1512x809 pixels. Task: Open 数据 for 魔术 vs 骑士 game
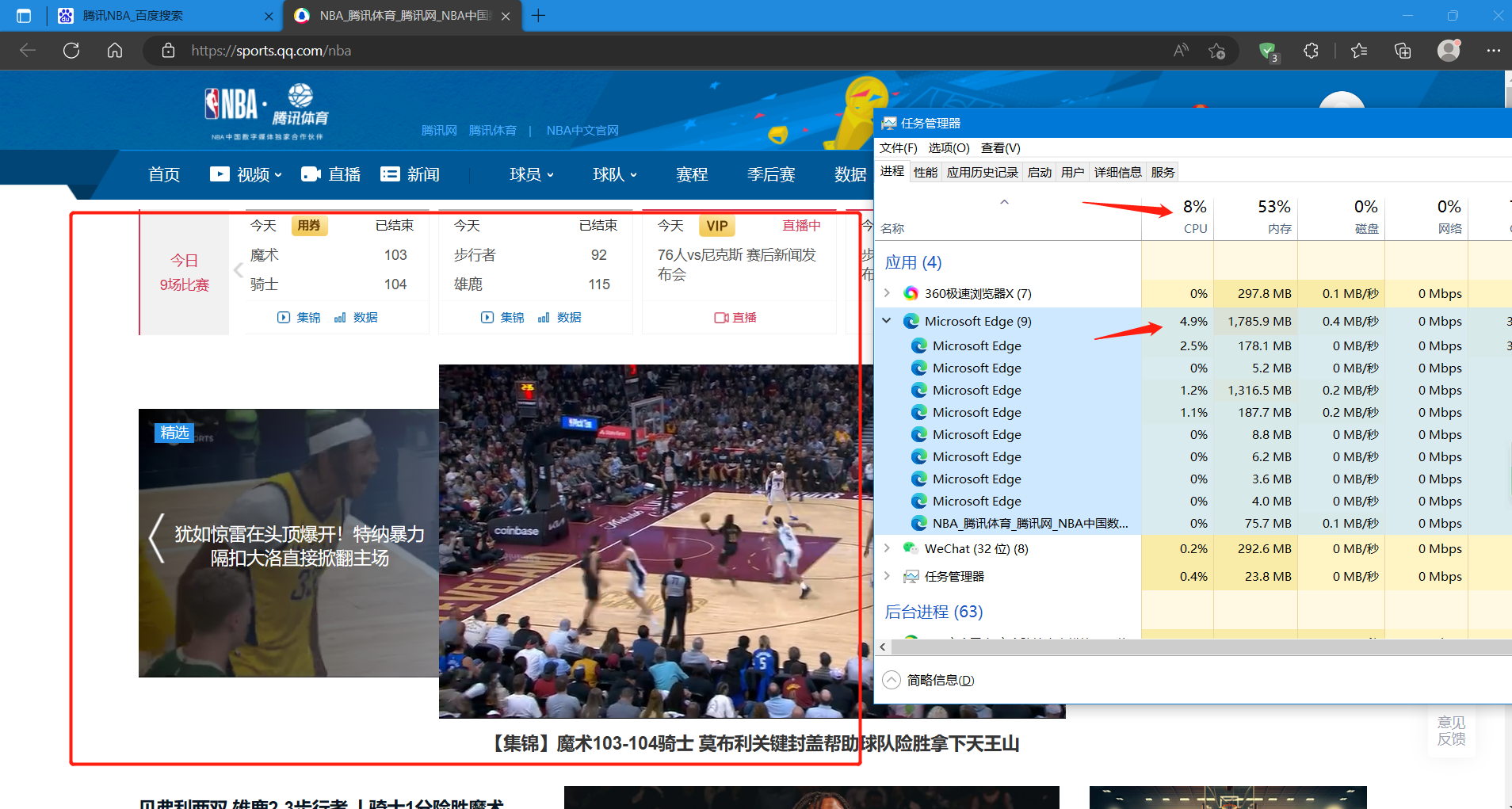point(356,317)
